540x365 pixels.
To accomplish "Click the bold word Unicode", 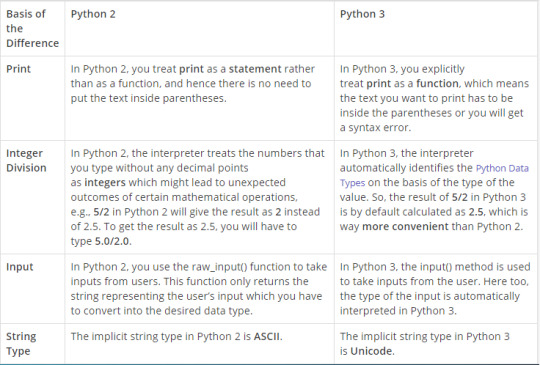I will pyautogui.click(x=371, y=351).
